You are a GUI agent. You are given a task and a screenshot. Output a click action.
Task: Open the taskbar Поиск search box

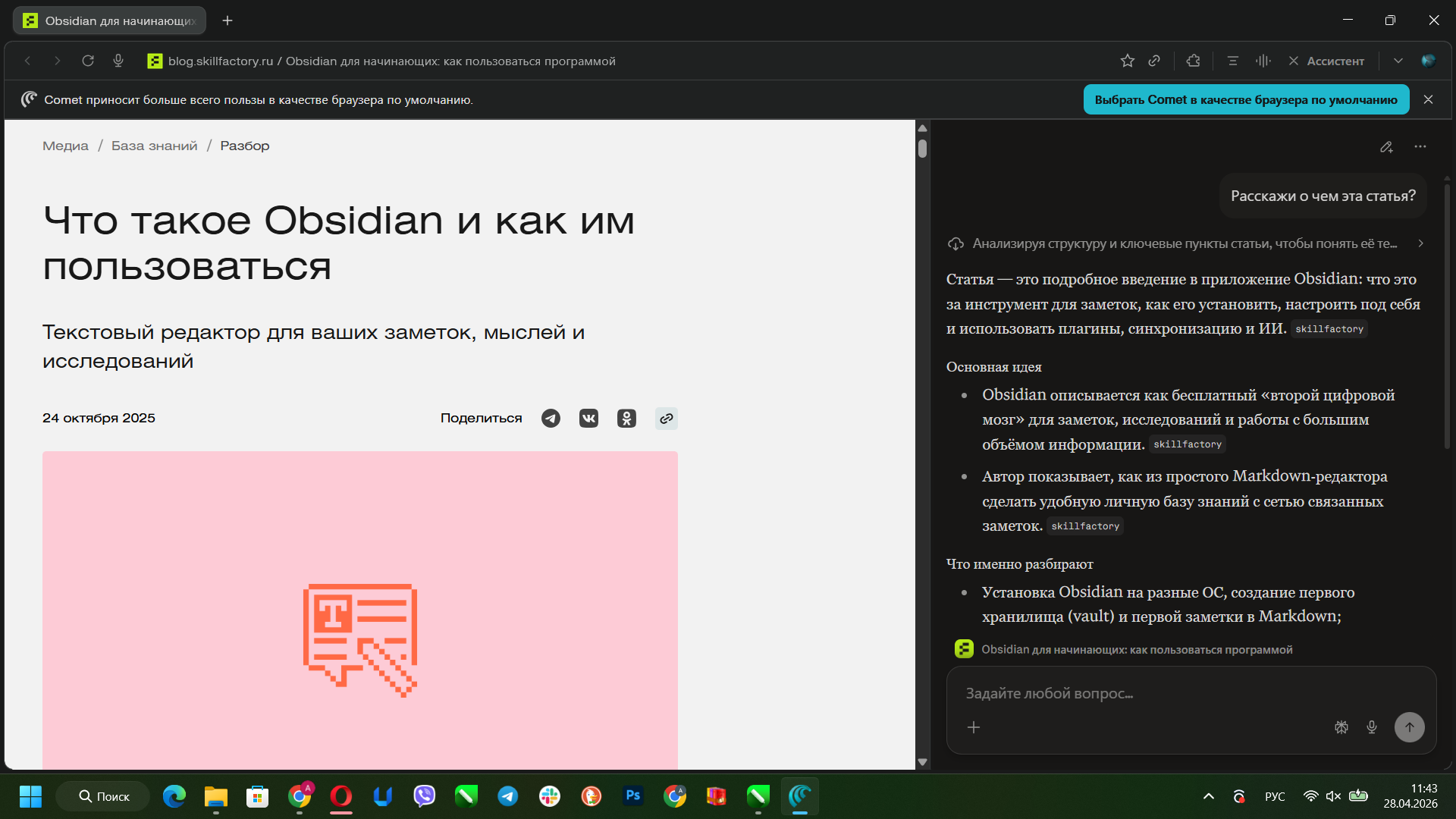point(103,796)
